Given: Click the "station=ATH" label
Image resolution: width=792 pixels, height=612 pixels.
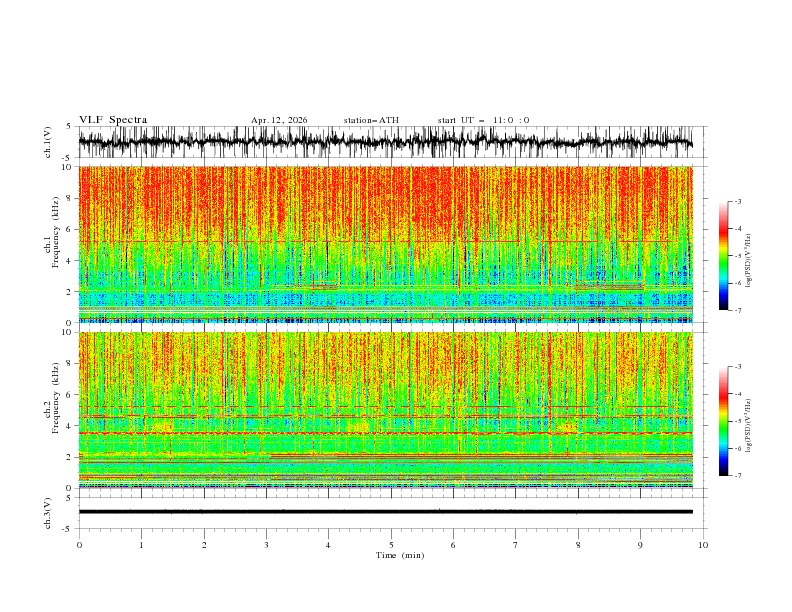Looking at the screenshot, I should coord(371,120).
